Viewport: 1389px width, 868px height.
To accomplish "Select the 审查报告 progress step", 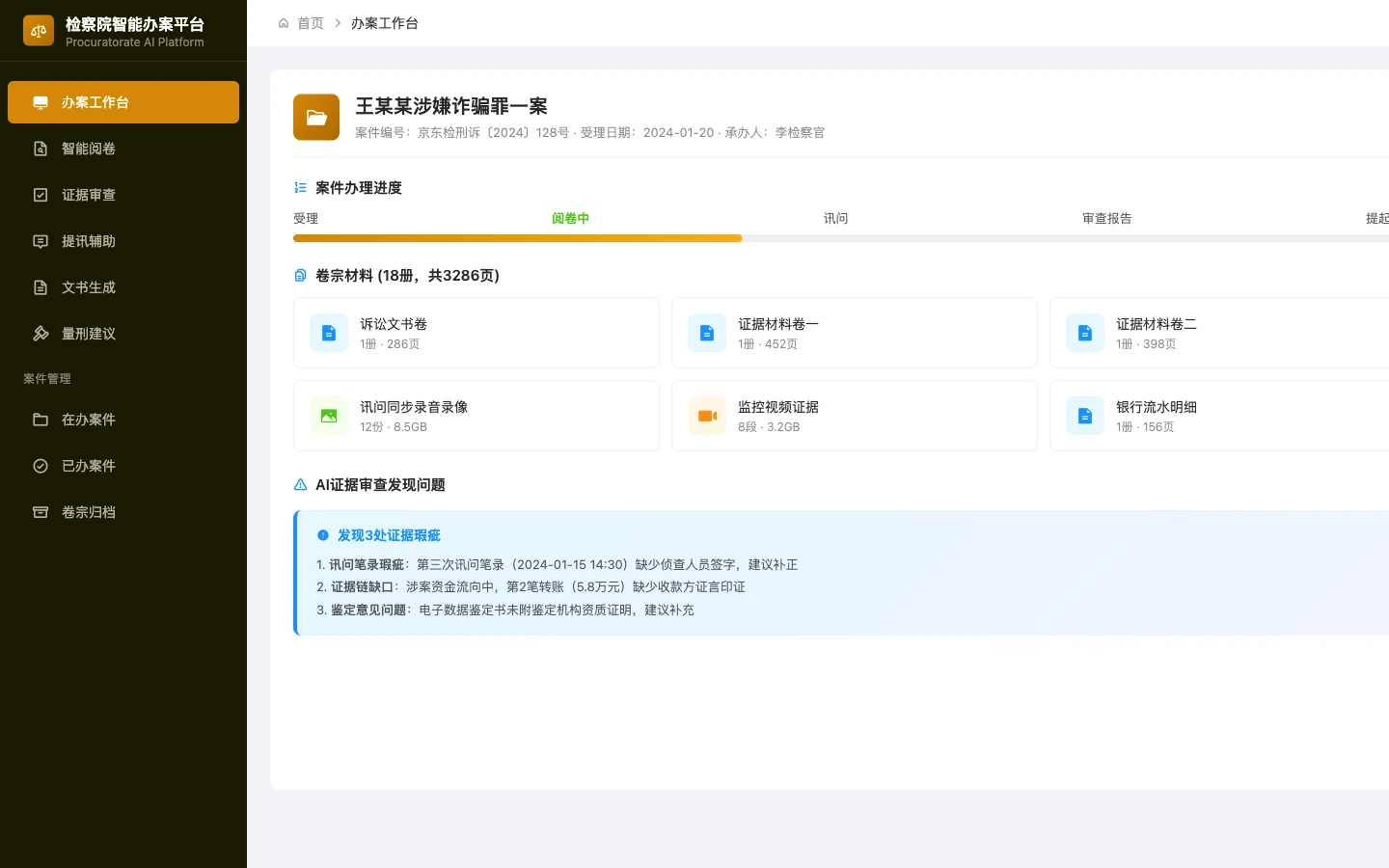I will [x=1107, y=219].
